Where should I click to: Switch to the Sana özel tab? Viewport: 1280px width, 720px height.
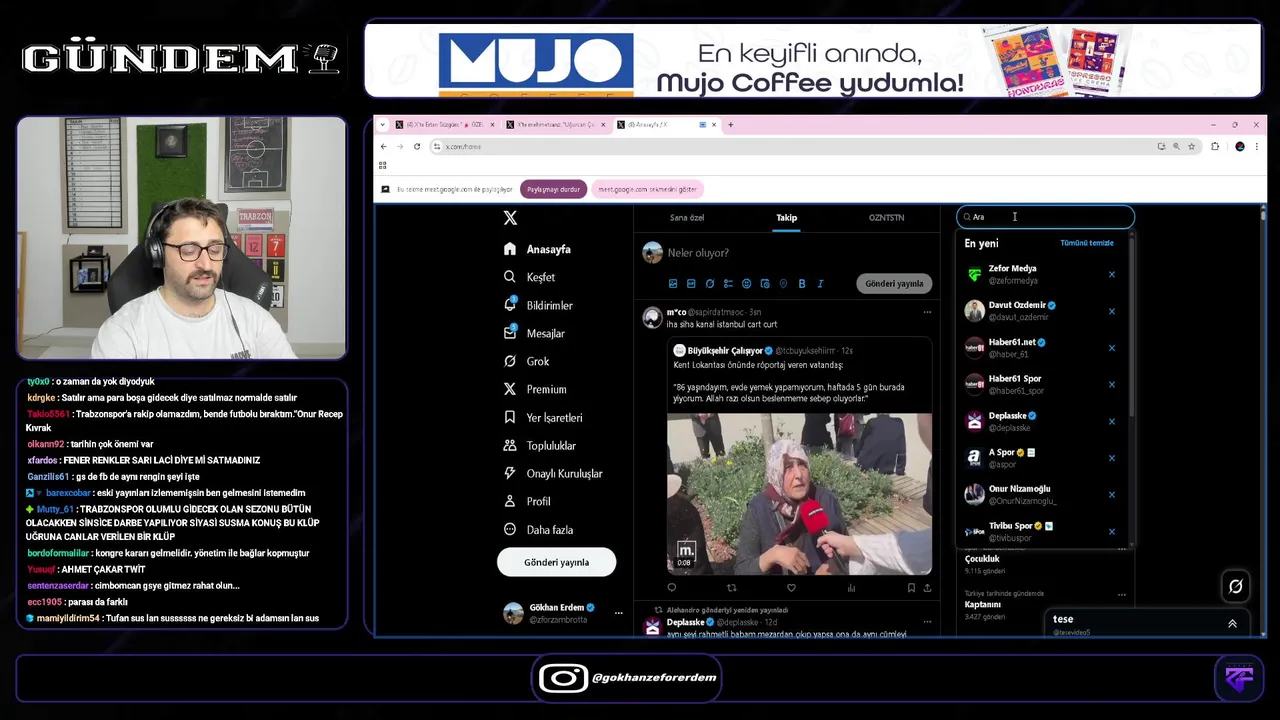687,217
